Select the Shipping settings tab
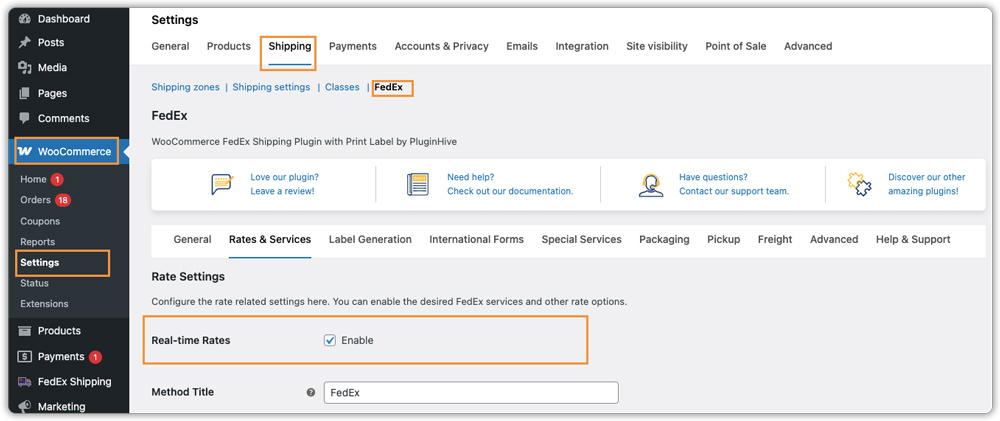Screen dimensions: 1000x421 tap(290, 46)
